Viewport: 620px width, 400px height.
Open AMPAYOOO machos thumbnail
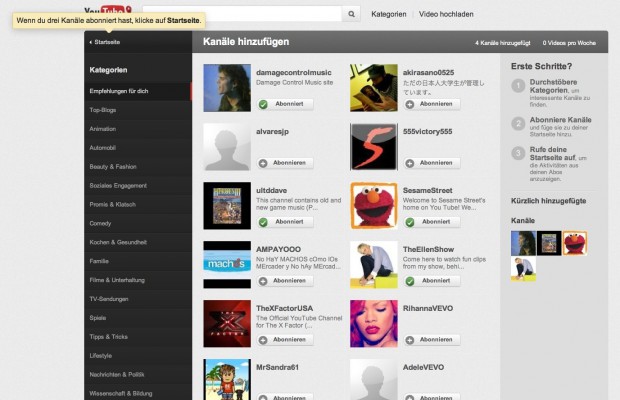[x=227, y=264]
